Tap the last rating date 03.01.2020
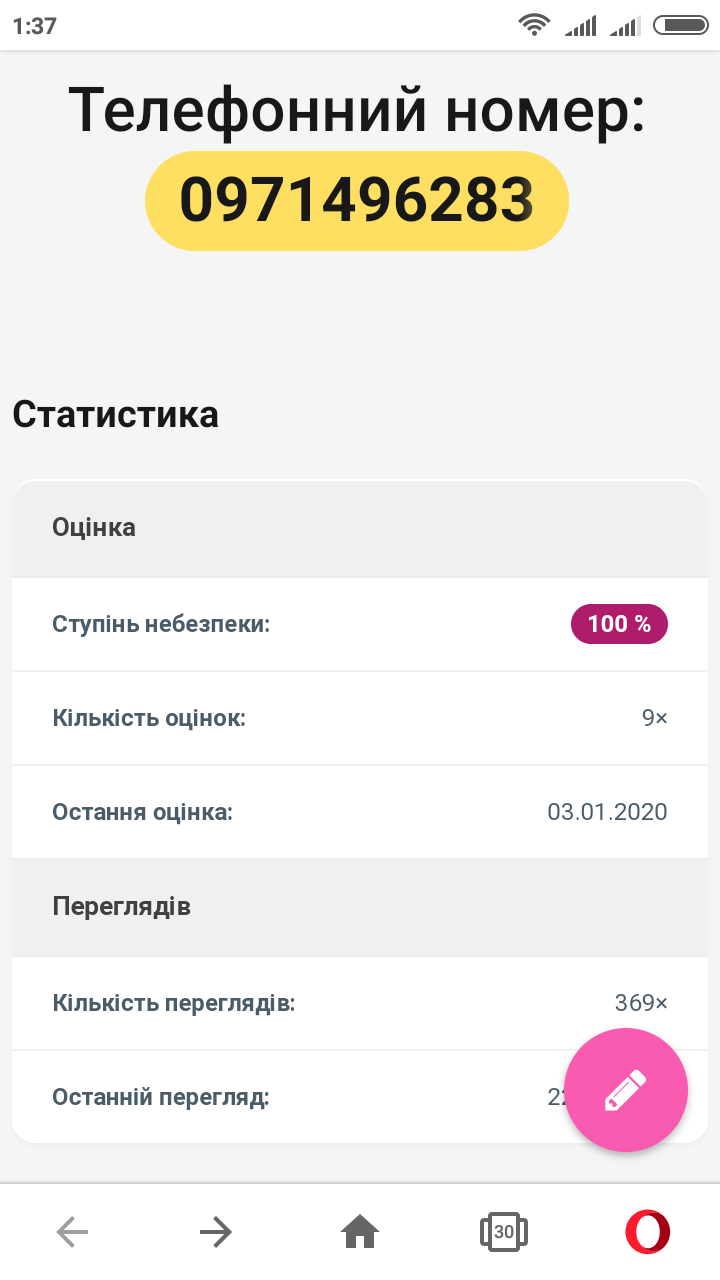Viewport: 720px width, 1280px height. tap(607, 812)
